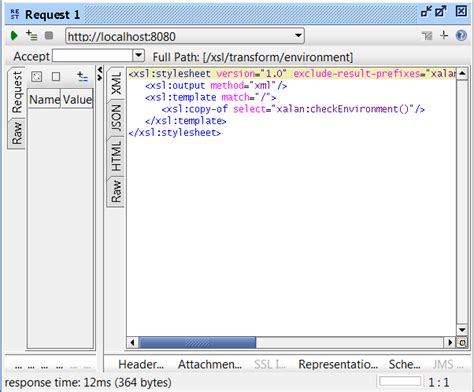This screenshot has width=474, height=392.
Task: Select the Raw tab beside the editor
Action: tap(116, 191)
